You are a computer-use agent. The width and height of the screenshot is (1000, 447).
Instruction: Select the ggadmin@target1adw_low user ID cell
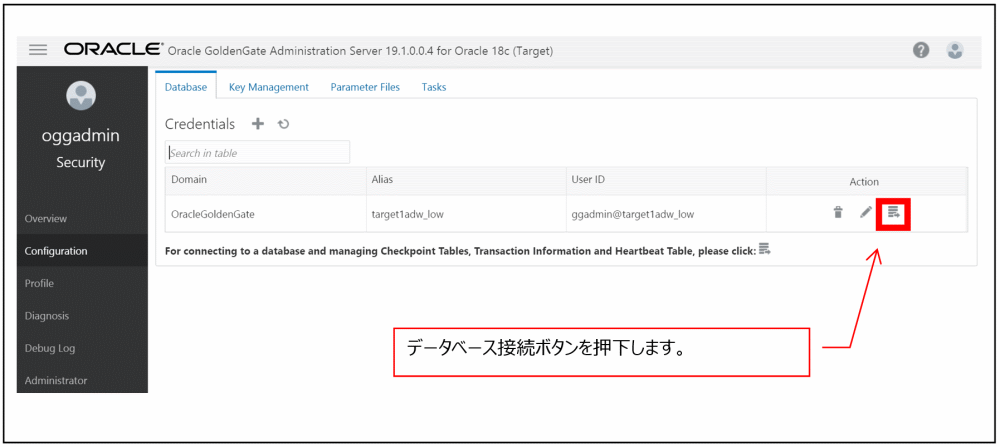(666, 214)
